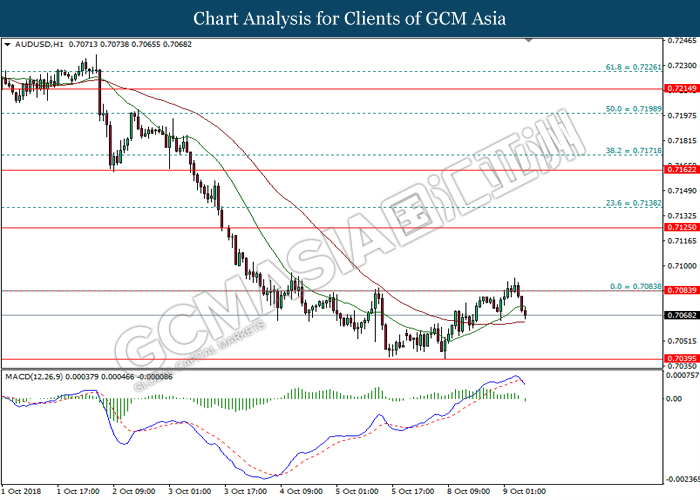Click the AUDUSD,H1 symbol dropdown triangle
Screen dimensions: 700x500
pyautogui.click(x=7, y=45)
